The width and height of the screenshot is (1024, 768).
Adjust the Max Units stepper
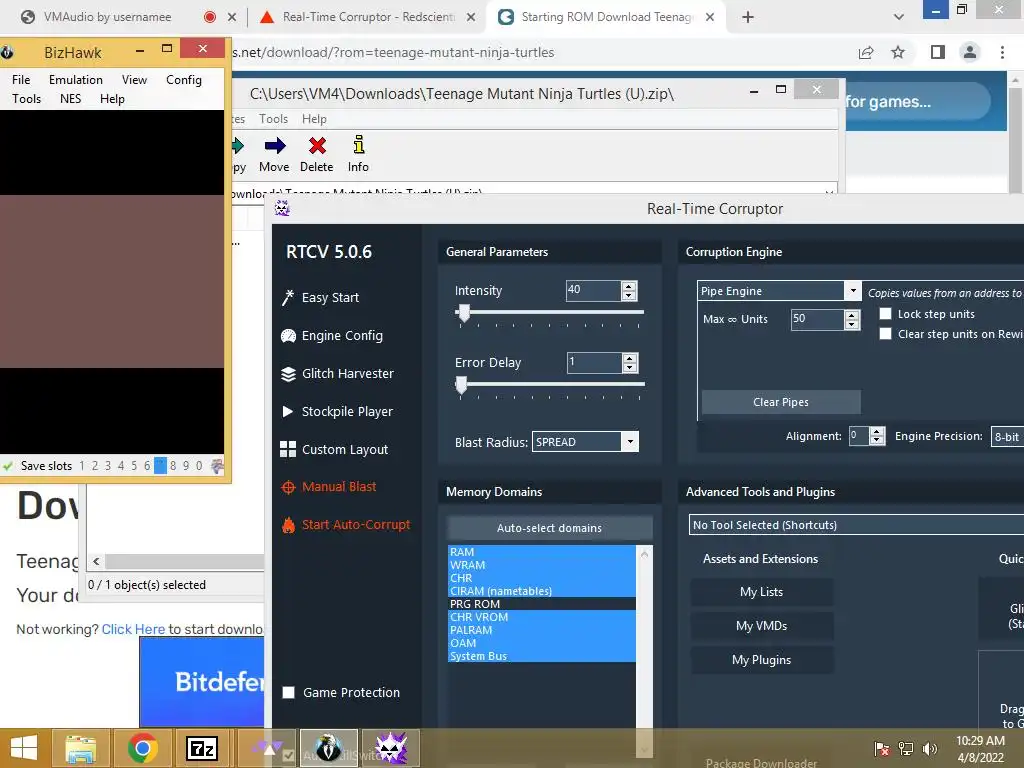pos(852,319)
